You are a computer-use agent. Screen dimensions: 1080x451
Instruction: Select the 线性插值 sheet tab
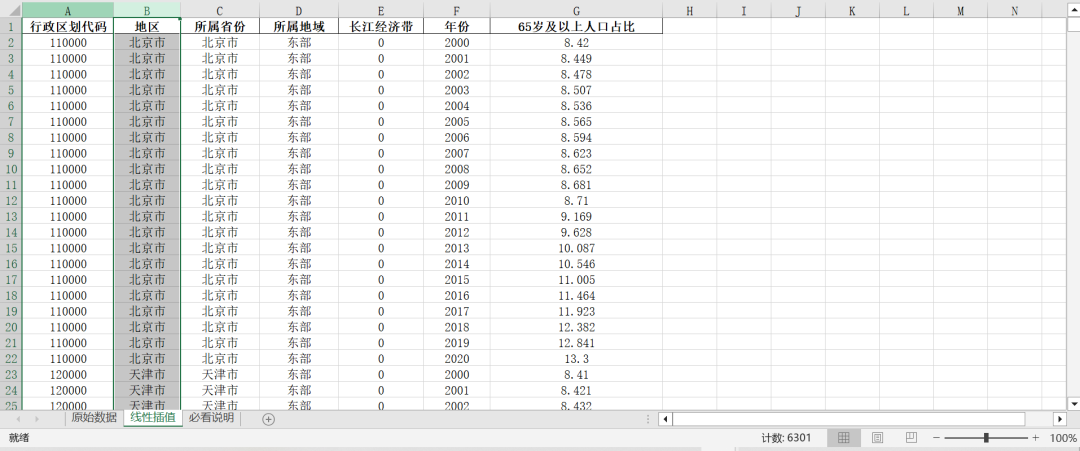[153, 418]
